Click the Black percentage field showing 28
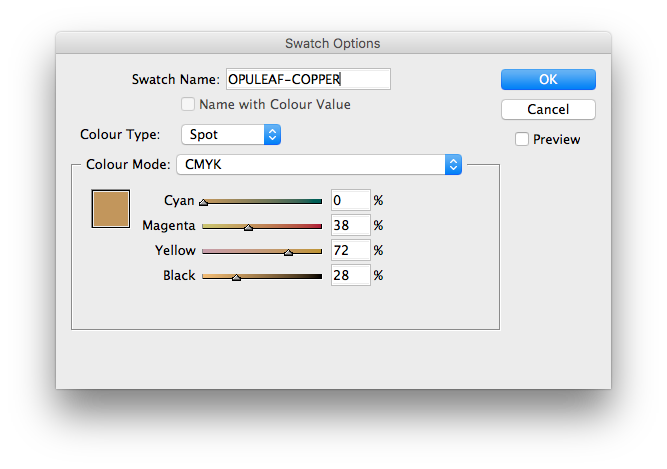 (x=350, y=275)
